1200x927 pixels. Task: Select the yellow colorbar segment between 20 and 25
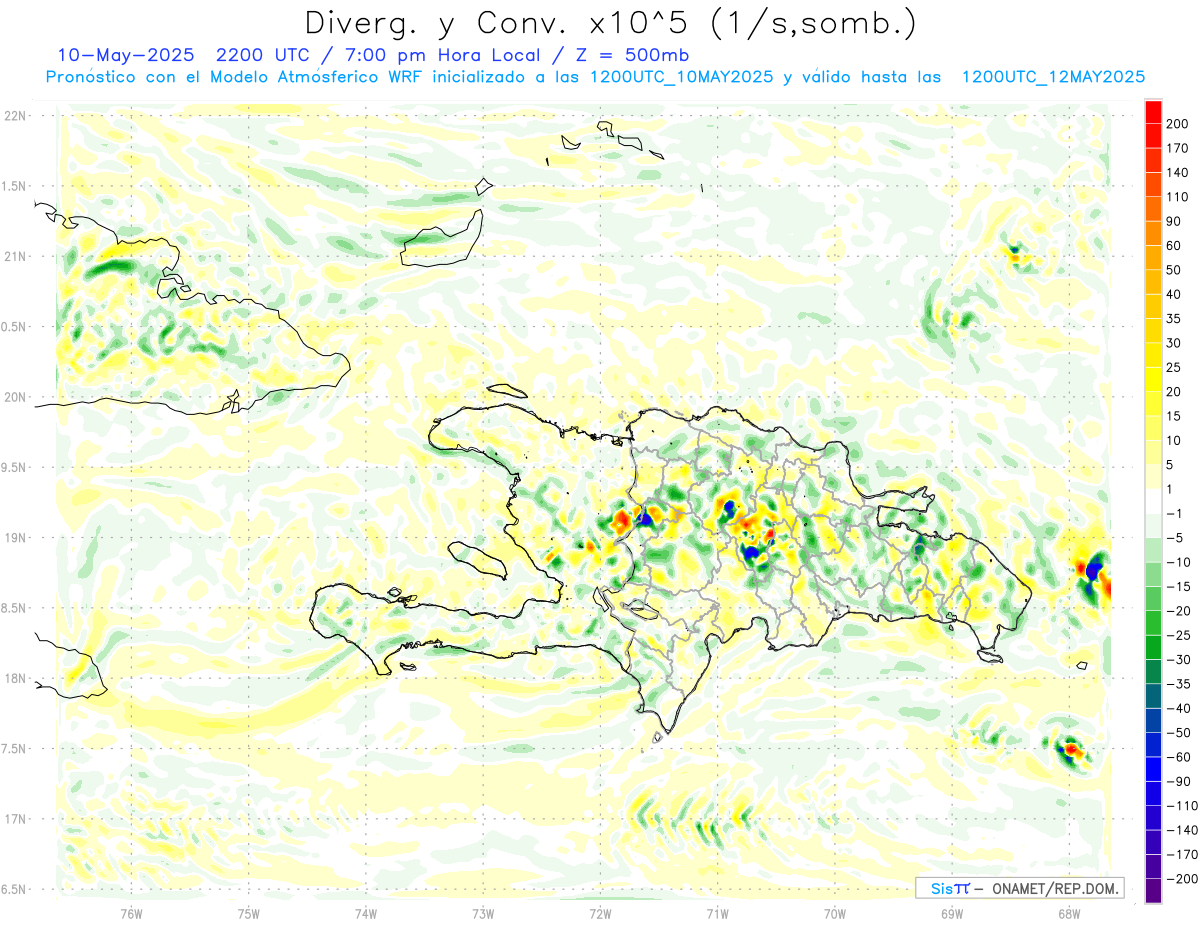click(1153, 379)
